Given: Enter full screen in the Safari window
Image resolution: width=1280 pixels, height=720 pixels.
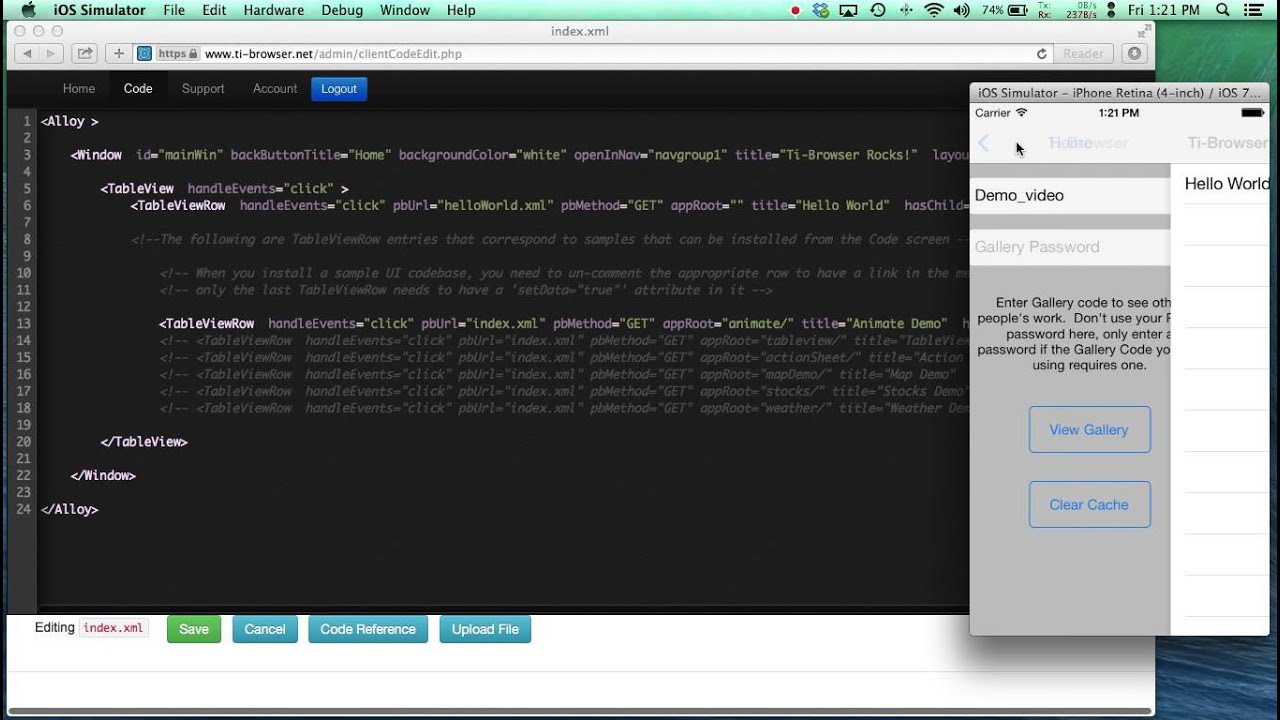Looking at the screenshot, I should pos(1143,31).
